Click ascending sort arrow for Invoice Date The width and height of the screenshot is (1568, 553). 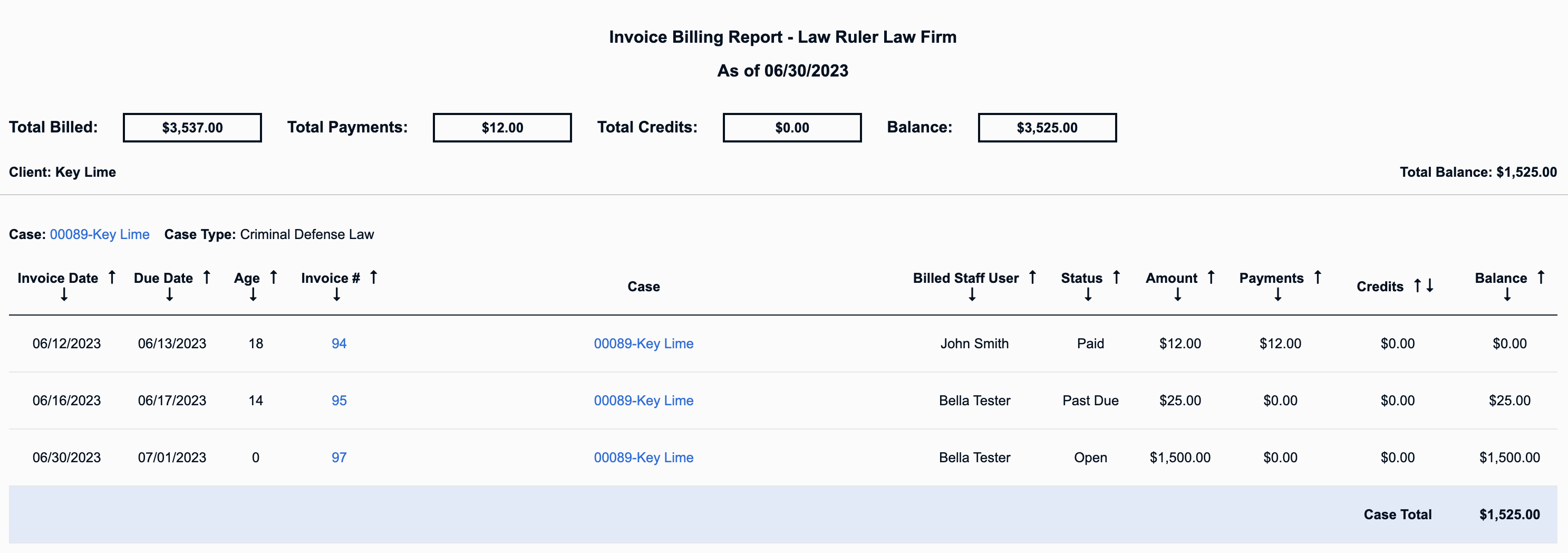[112, 277]
